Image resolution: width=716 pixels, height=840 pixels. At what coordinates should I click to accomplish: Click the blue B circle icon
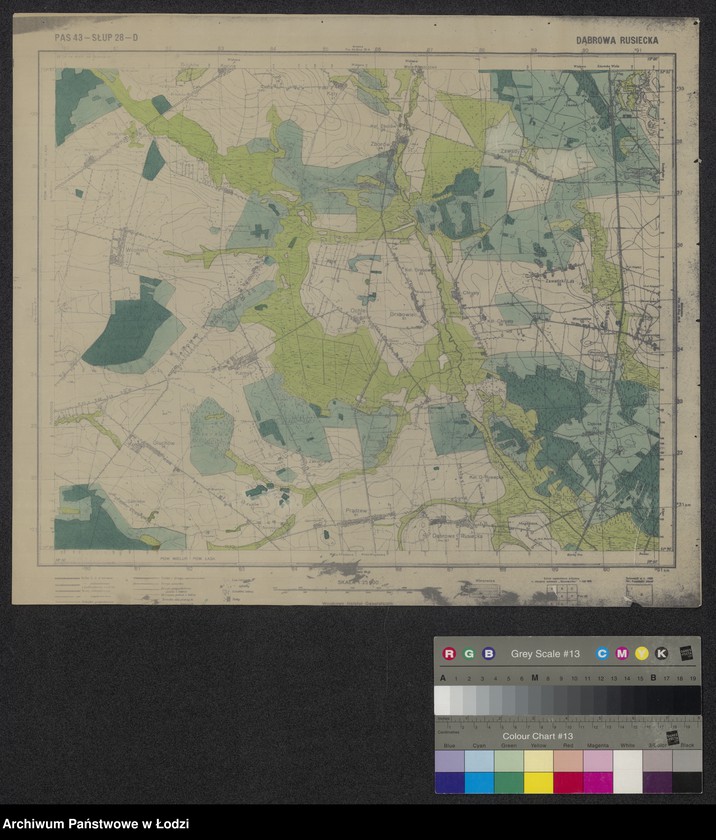pyautogui.click(x=489, y=654)
